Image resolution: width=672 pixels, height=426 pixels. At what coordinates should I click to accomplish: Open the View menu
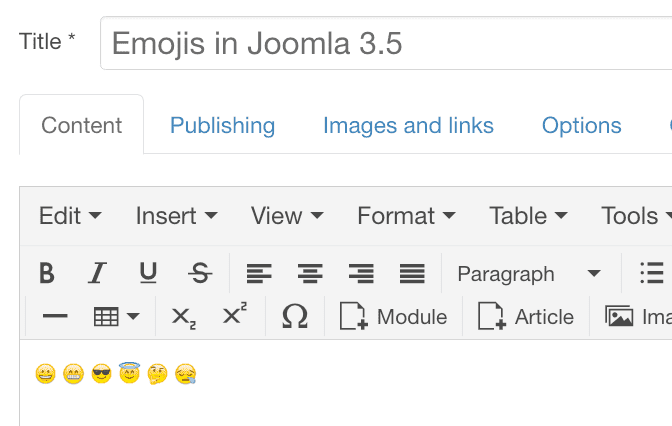point(287,216)
